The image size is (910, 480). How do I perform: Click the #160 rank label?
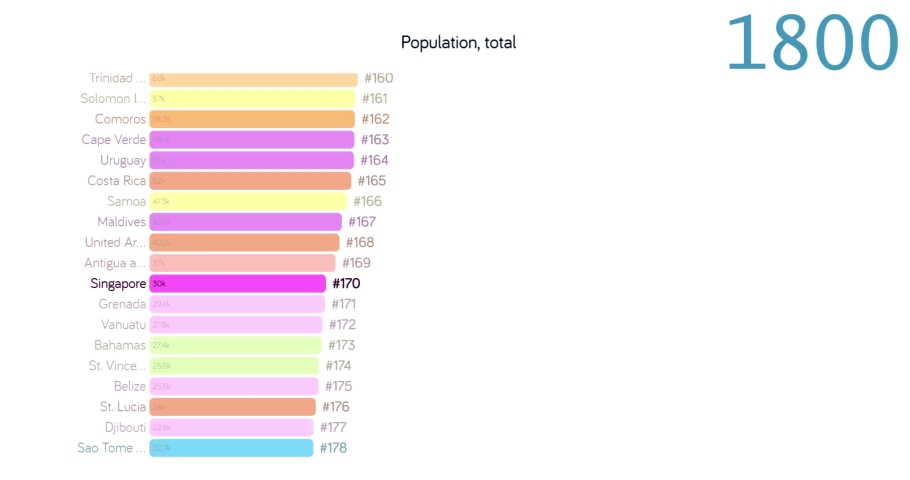[378, 78]
